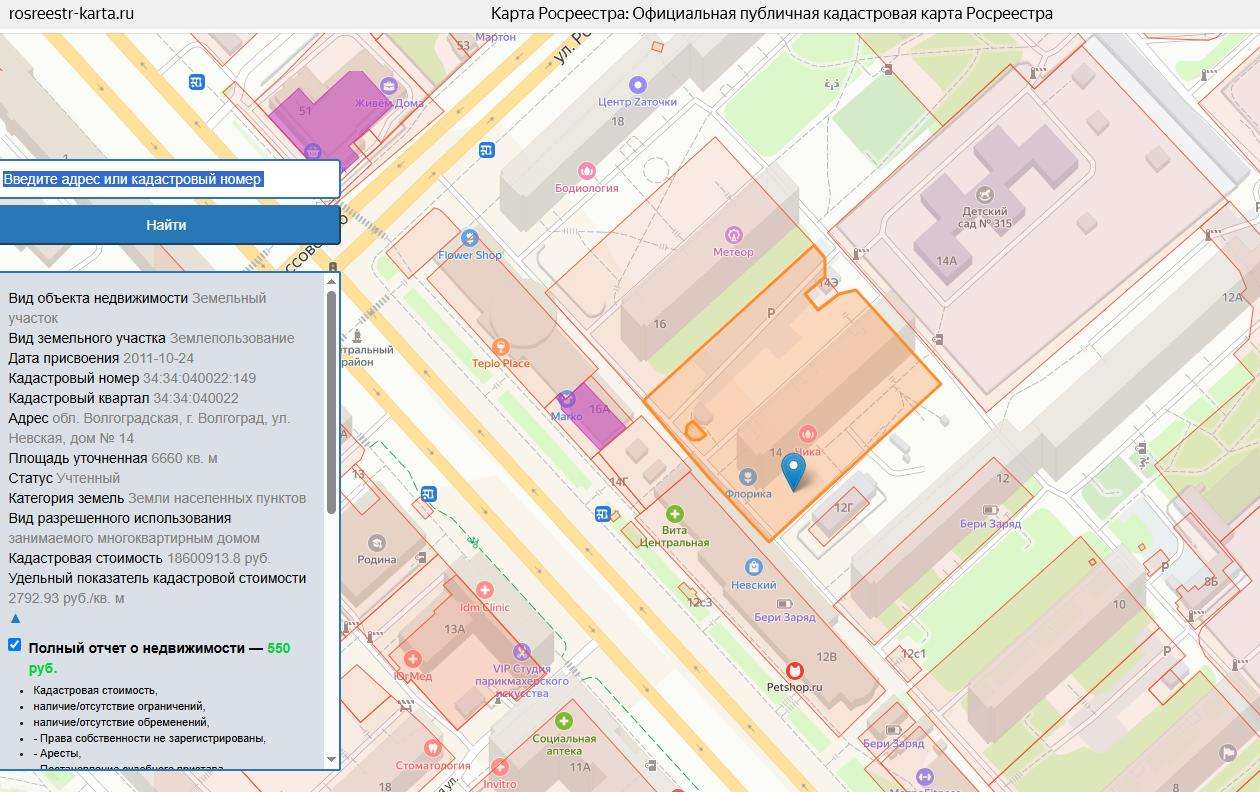
Task: Select the Вита Центральная pharmacy icon
Action: (x=675, y=514)
